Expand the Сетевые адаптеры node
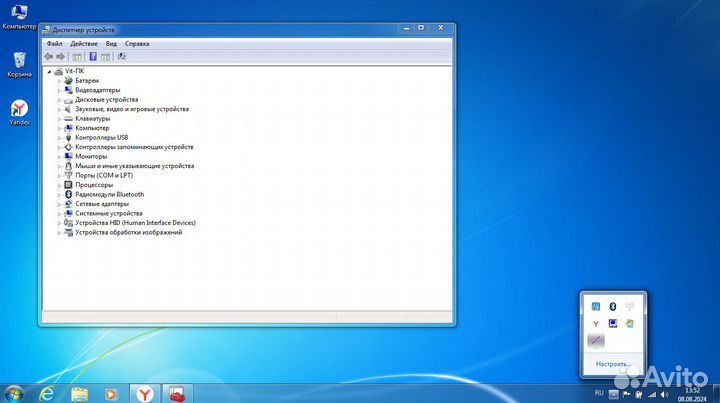Screen dimensions: 720x403 59,204
